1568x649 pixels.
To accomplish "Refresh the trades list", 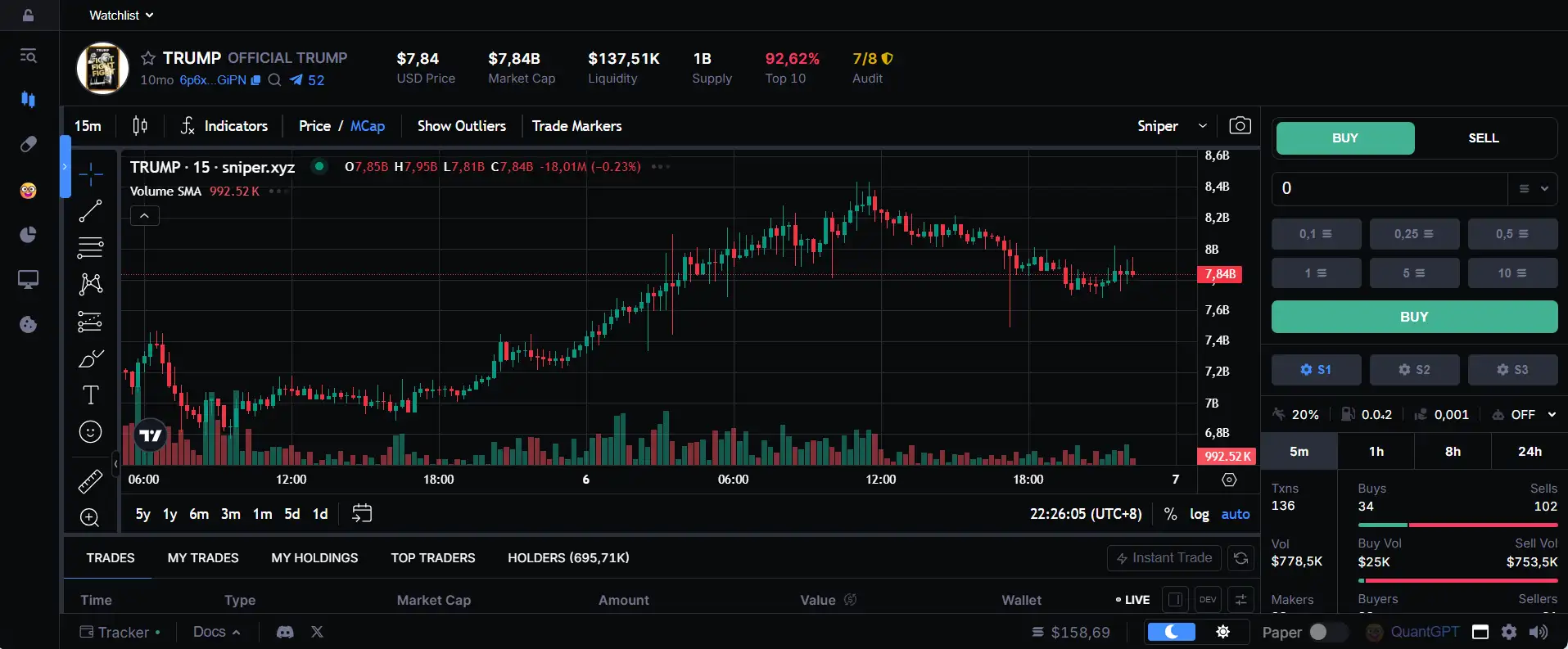I will coord(1240,558).
